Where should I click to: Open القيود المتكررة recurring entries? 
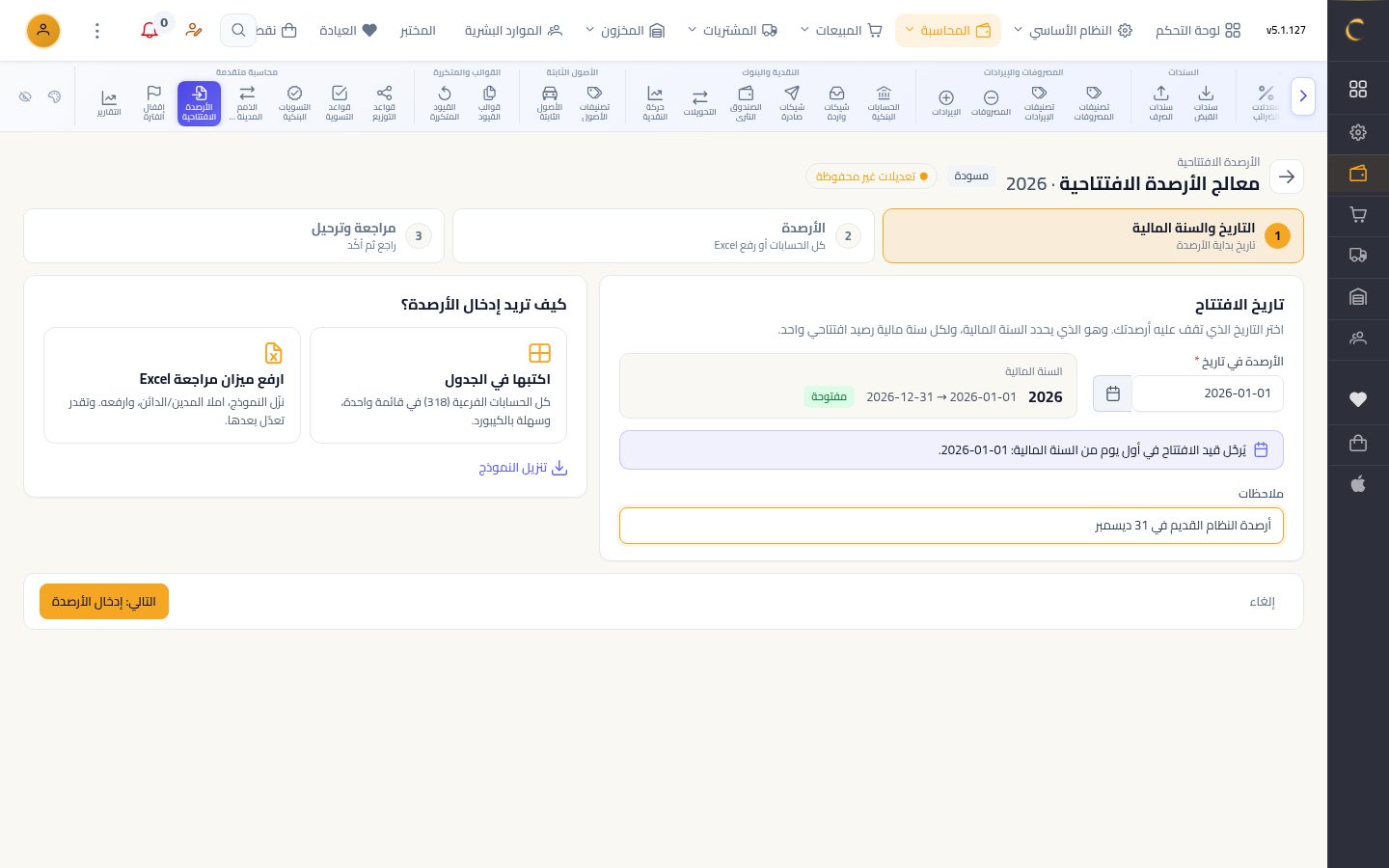click(445, 103)
